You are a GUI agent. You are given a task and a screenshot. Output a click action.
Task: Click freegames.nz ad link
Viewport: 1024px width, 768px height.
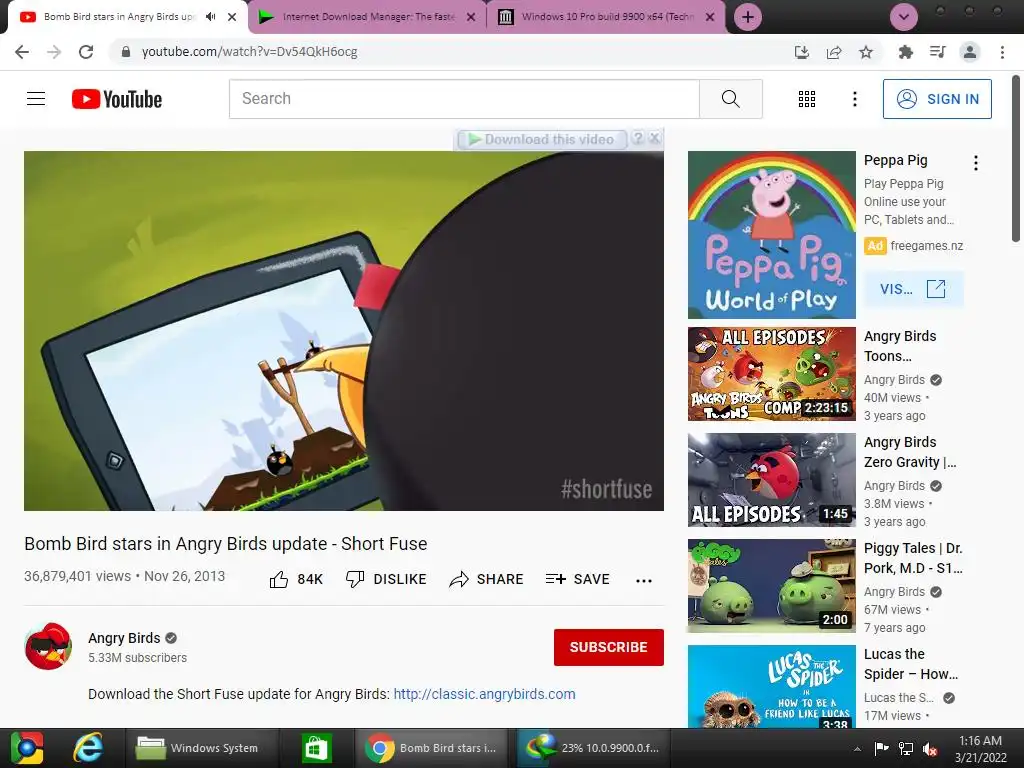click(x=927, y=246)
